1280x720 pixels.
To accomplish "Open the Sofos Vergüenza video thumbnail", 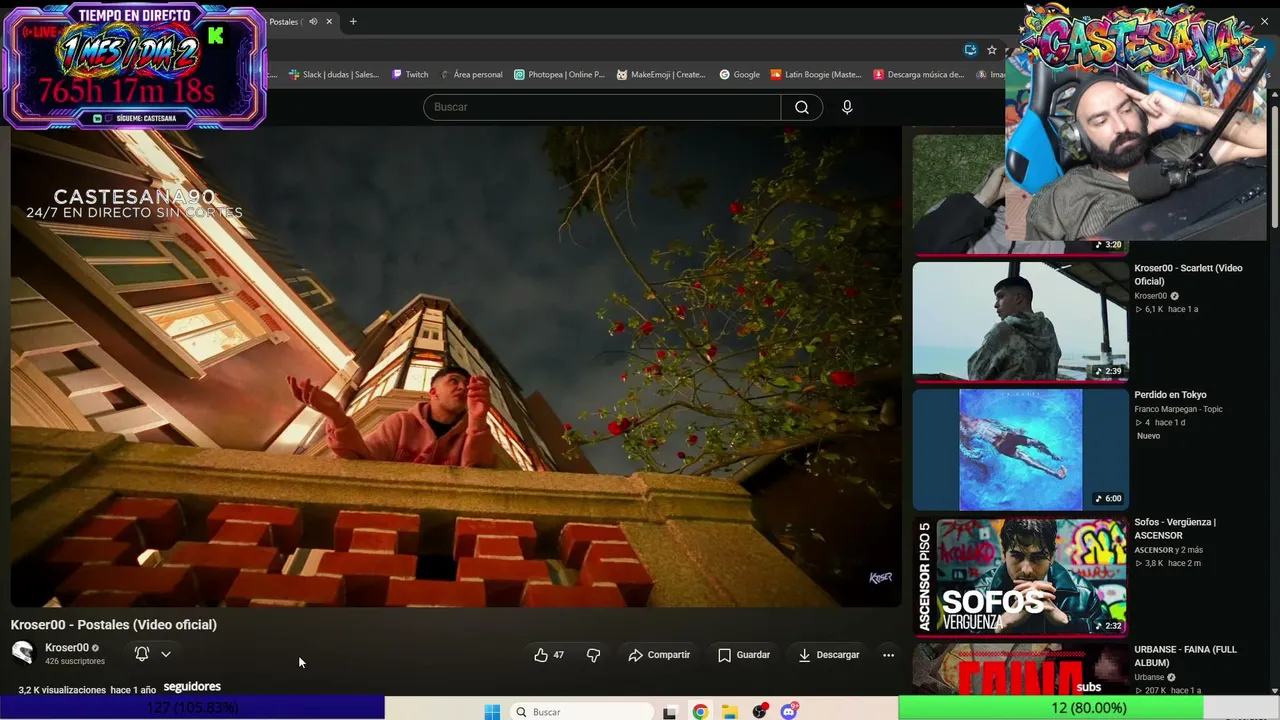I will (x=1020, y=576).
